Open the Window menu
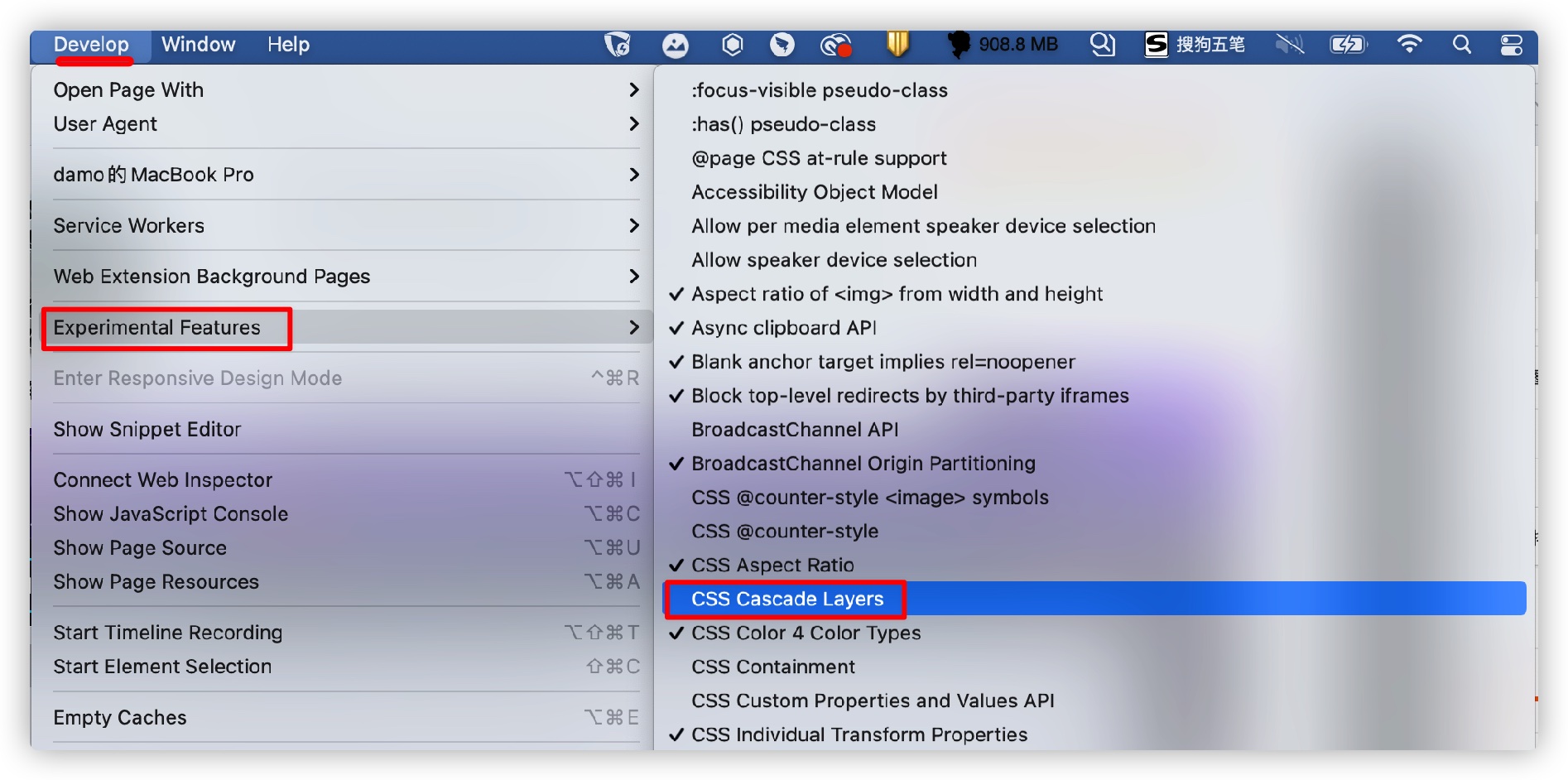The image size is (1568, 780). [x=199, y=45]
